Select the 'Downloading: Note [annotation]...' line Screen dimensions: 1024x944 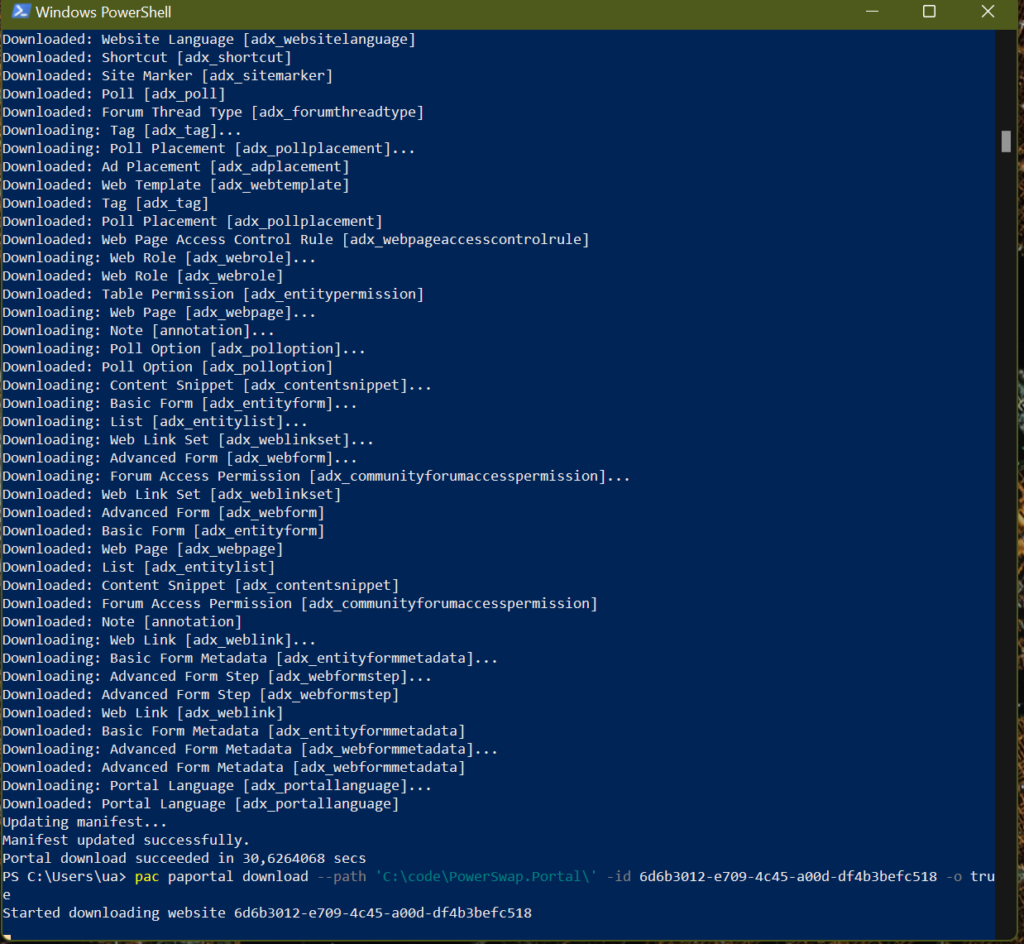tap(138, 331)
